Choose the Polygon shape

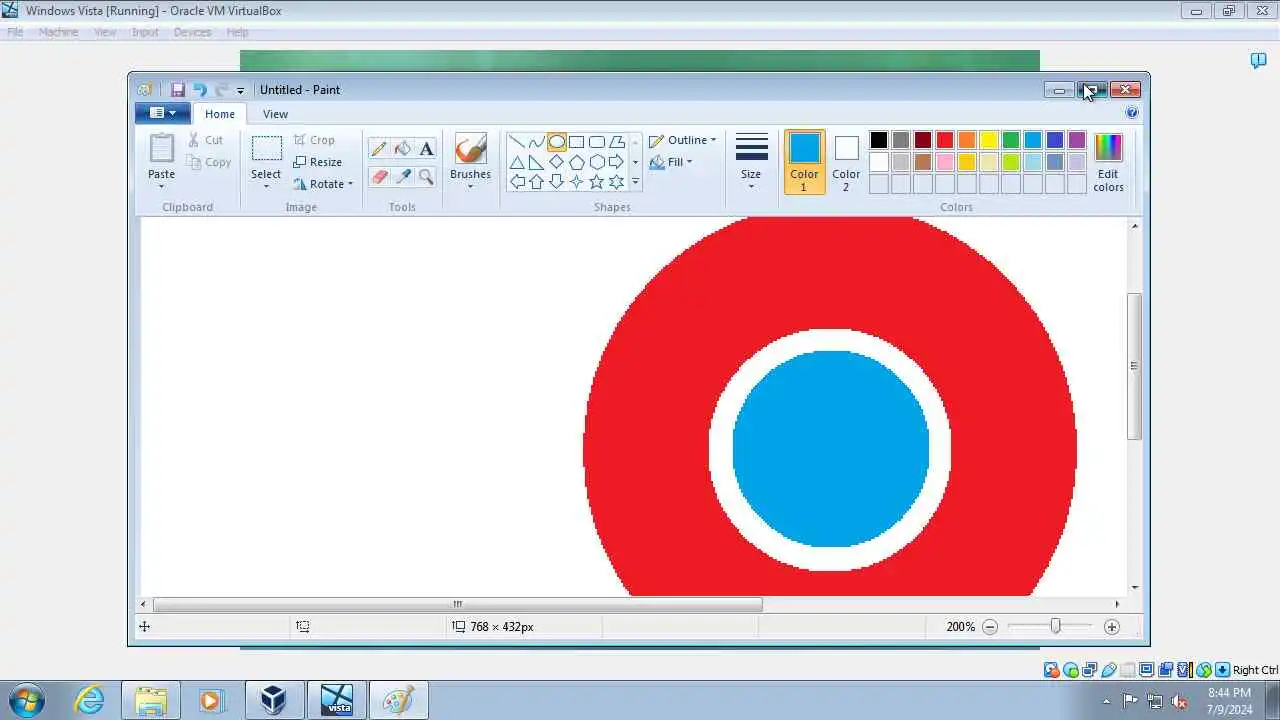click(617, 142)
